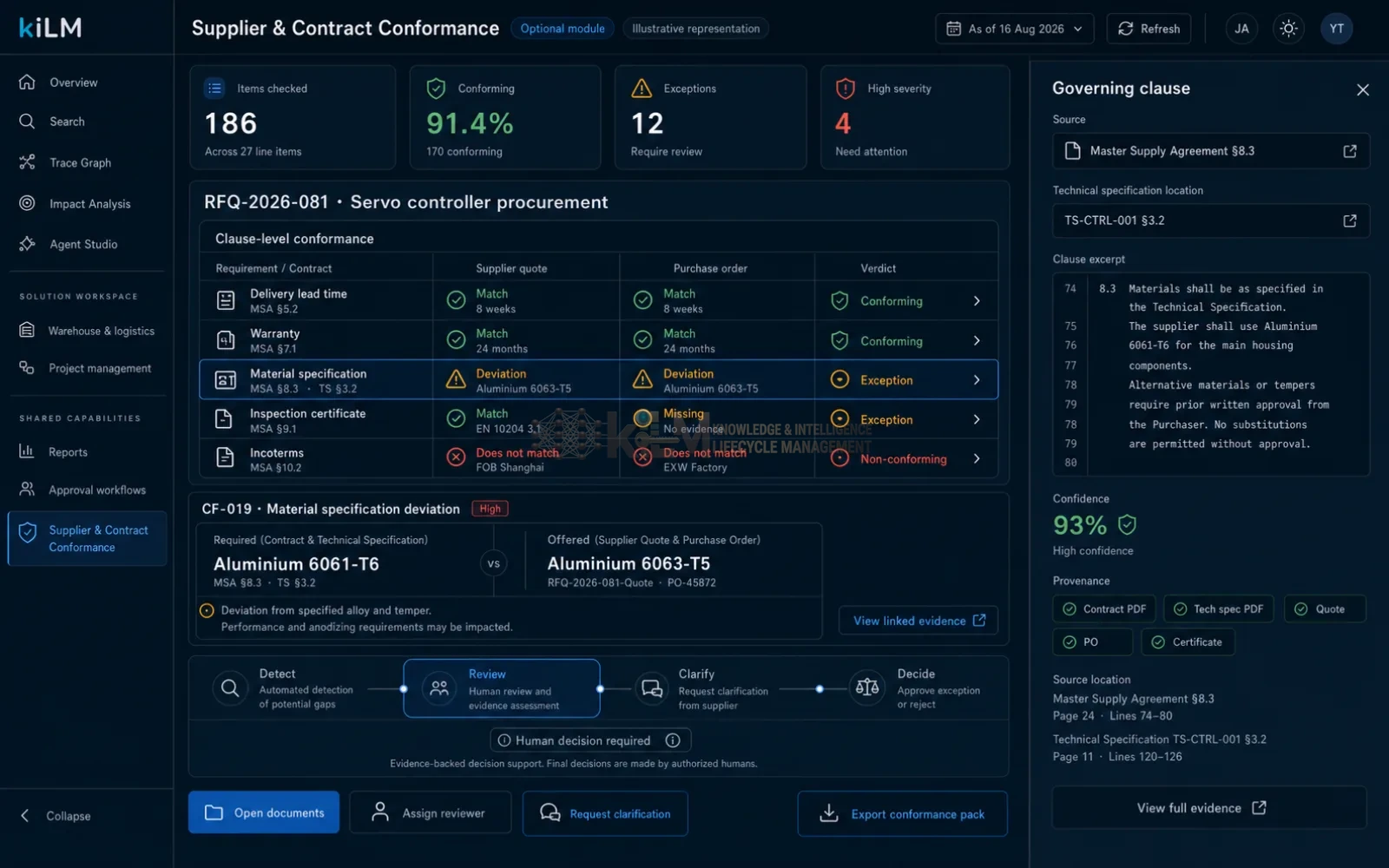Open TS-CTRL-001 §3.2 external link icon

(x=1349, y=220)
